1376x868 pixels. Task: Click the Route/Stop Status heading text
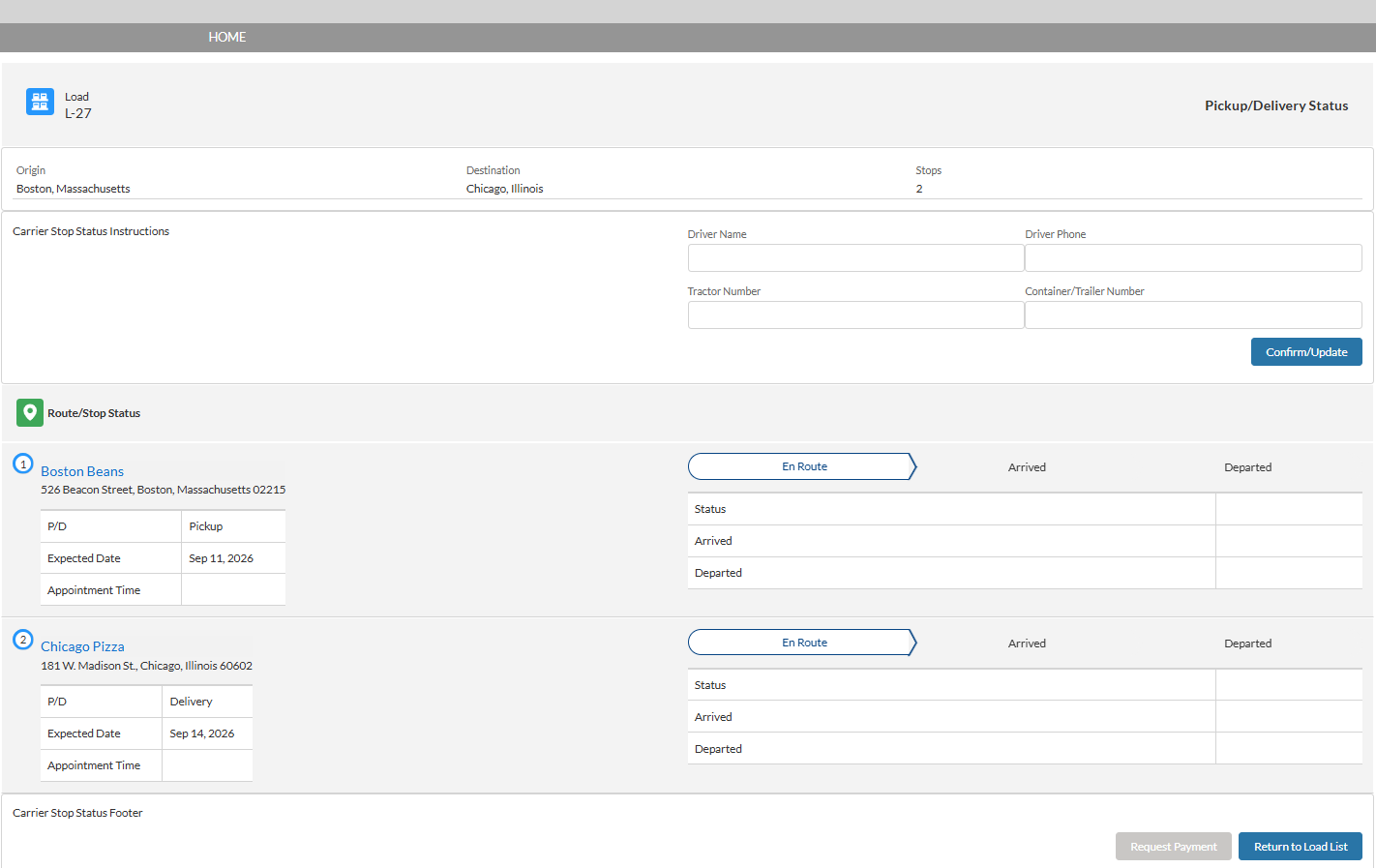click(94, 413)
